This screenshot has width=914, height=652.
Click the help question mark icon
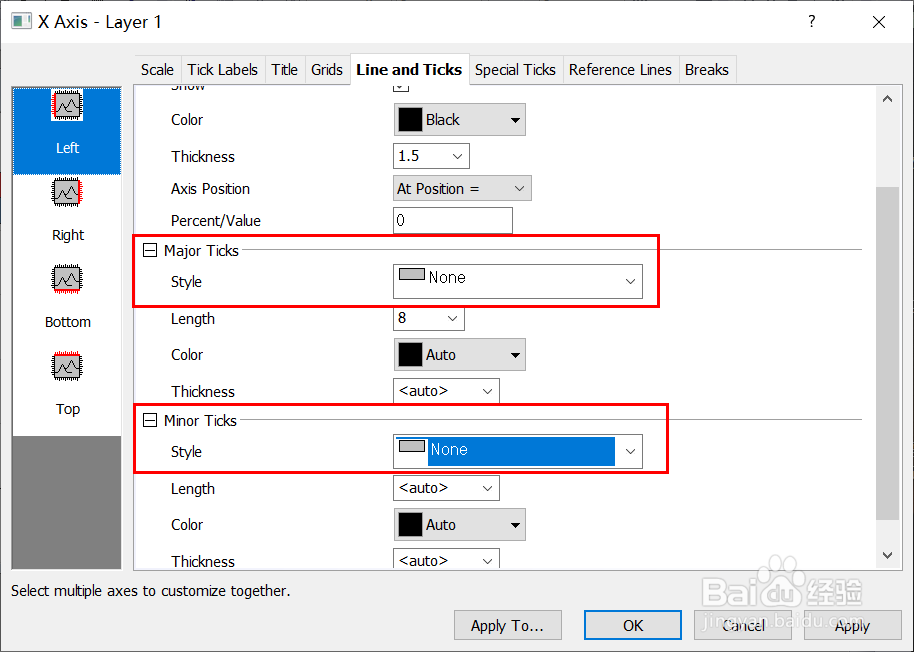tap(812, 21)
